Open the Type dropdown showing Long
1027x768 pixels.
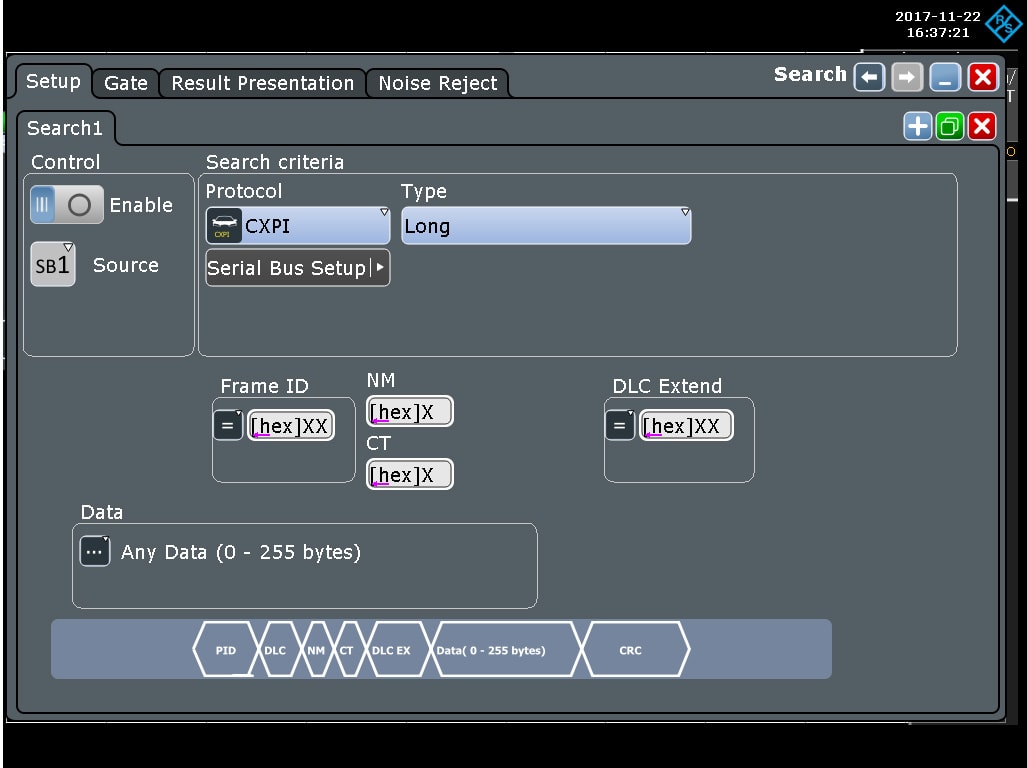(545, 225)
